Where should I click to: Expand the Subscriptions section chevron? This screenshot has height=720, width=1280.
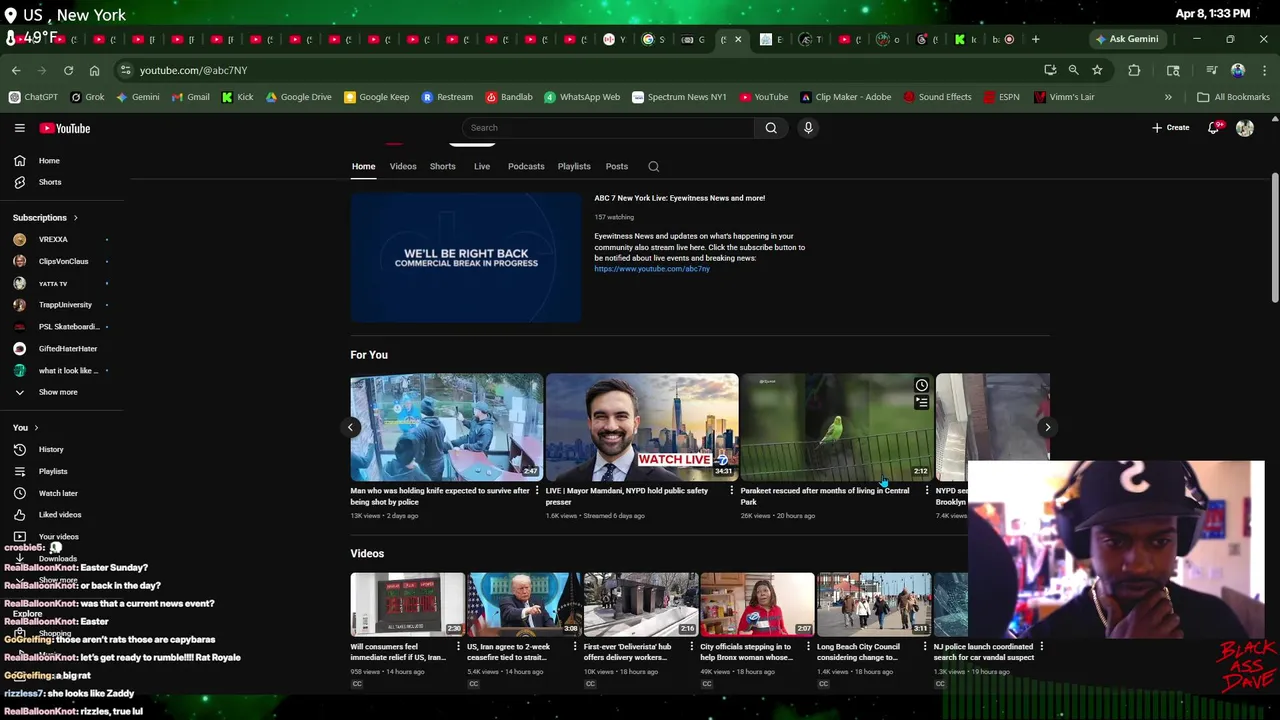coord(75,217)
